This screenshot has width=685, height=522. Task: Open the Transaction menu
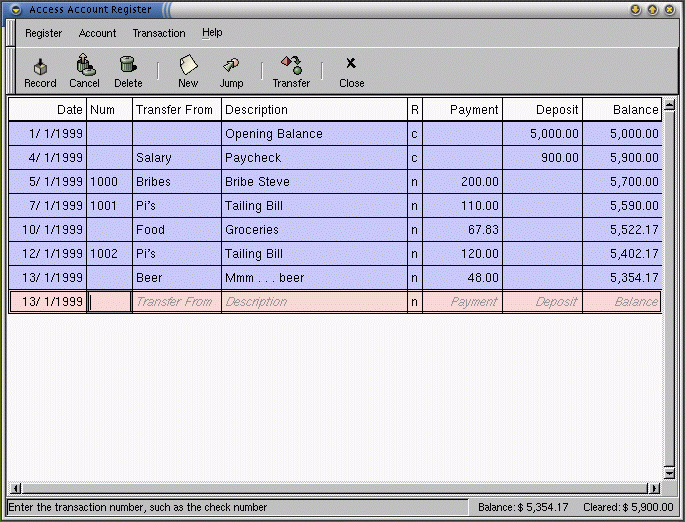(x=159, y=33)
